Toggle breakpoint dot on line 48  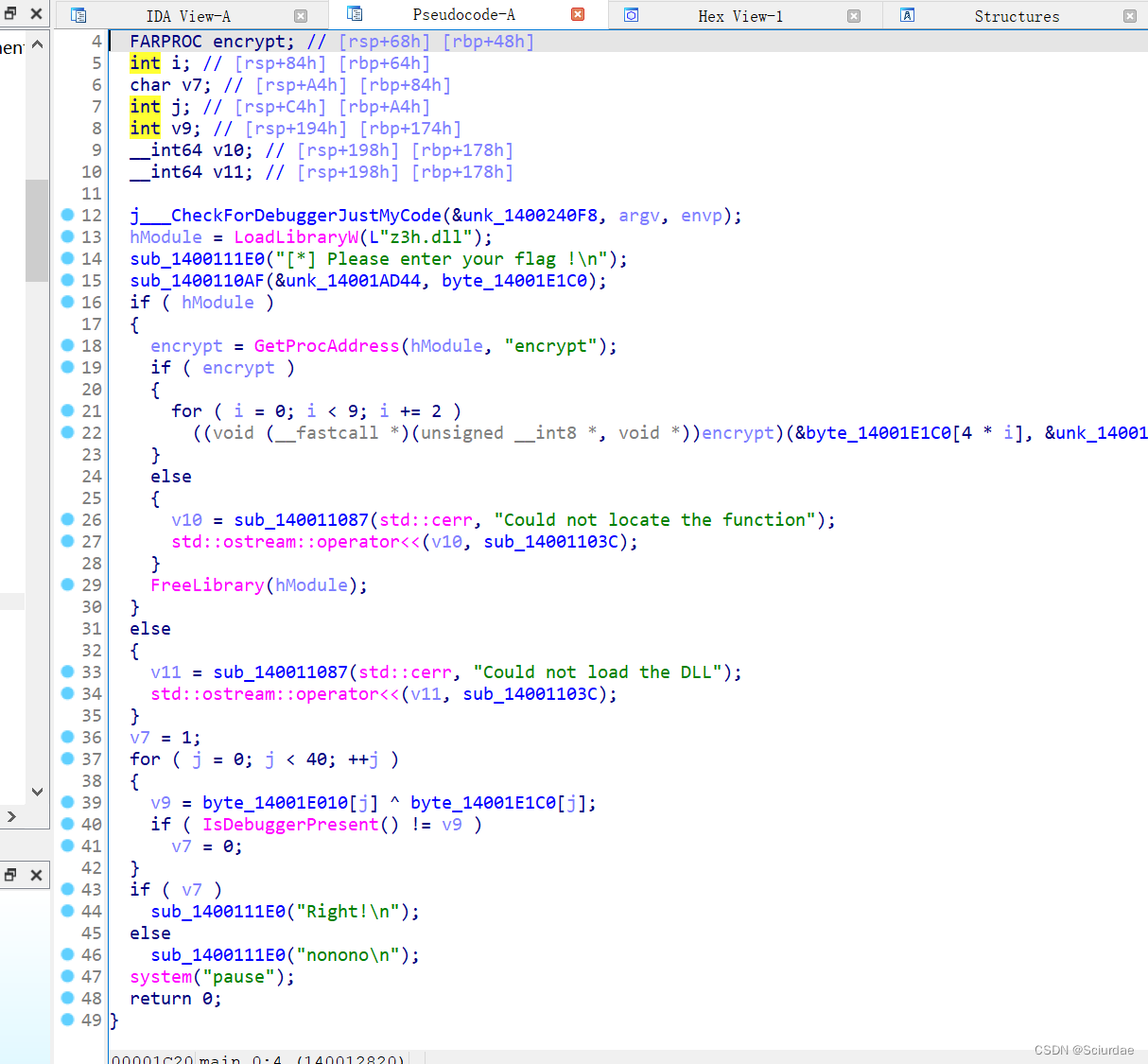(x=67, y=998)
